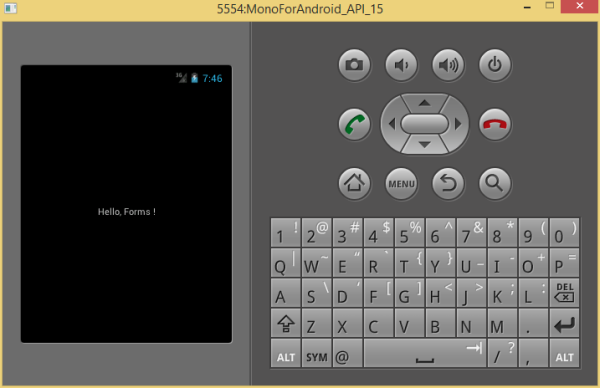Image resolution: width=600 pixels, height=388 pixels.
Task: Click the green call button
Action: (354, 124)
